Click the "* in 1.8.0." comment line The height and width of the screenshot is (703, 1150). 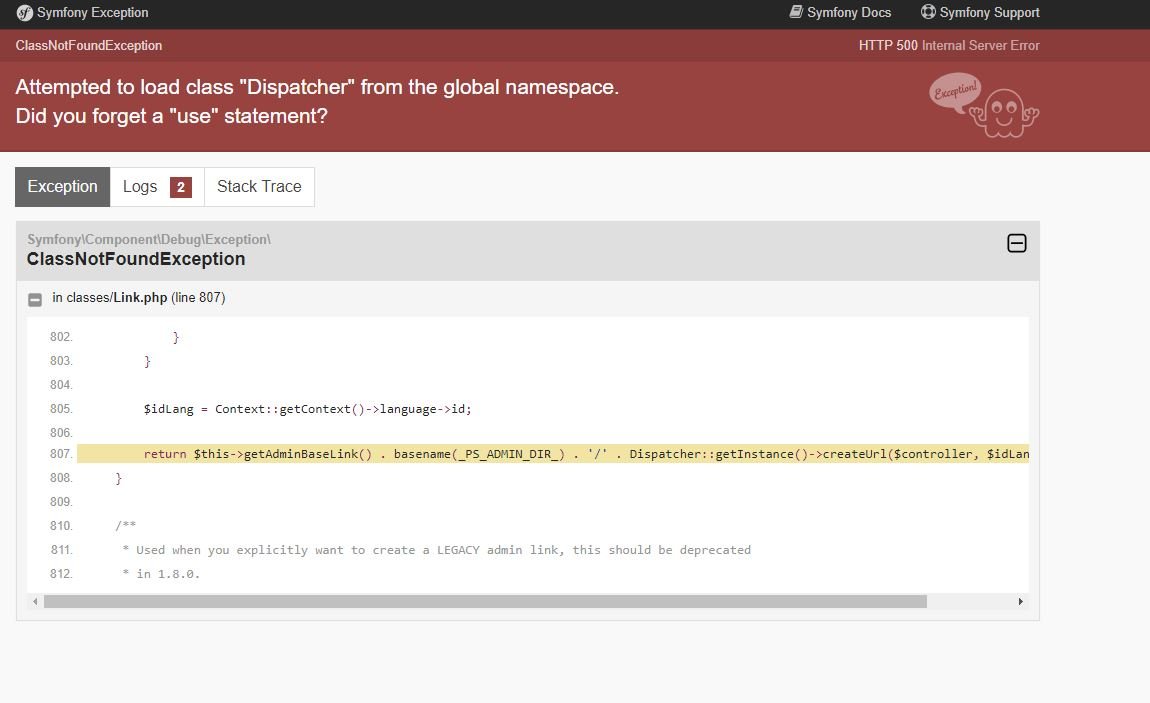tap(161, 574)
